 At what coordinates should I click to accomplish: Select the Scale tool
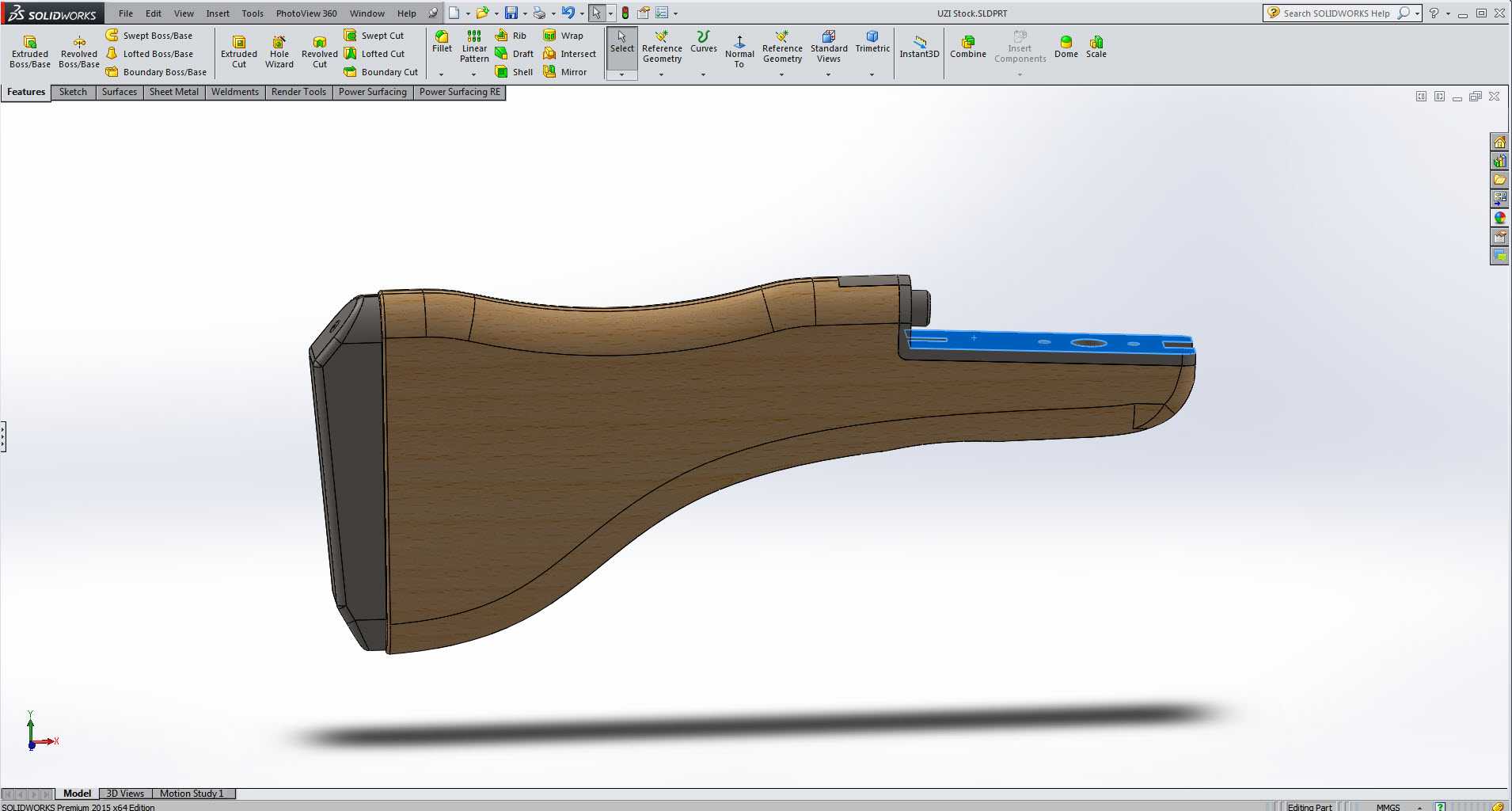[x=1096, y=47]
